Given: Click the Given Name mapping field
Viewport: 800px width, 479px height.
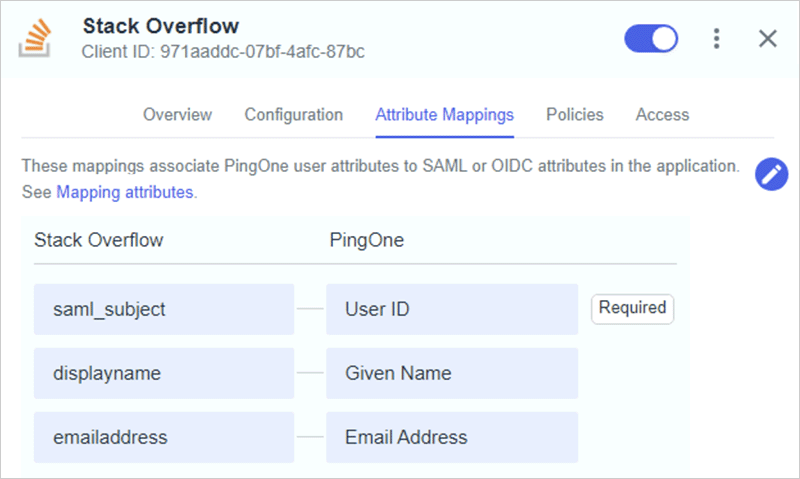Looking at the screenshot, I should pos(451,373).
